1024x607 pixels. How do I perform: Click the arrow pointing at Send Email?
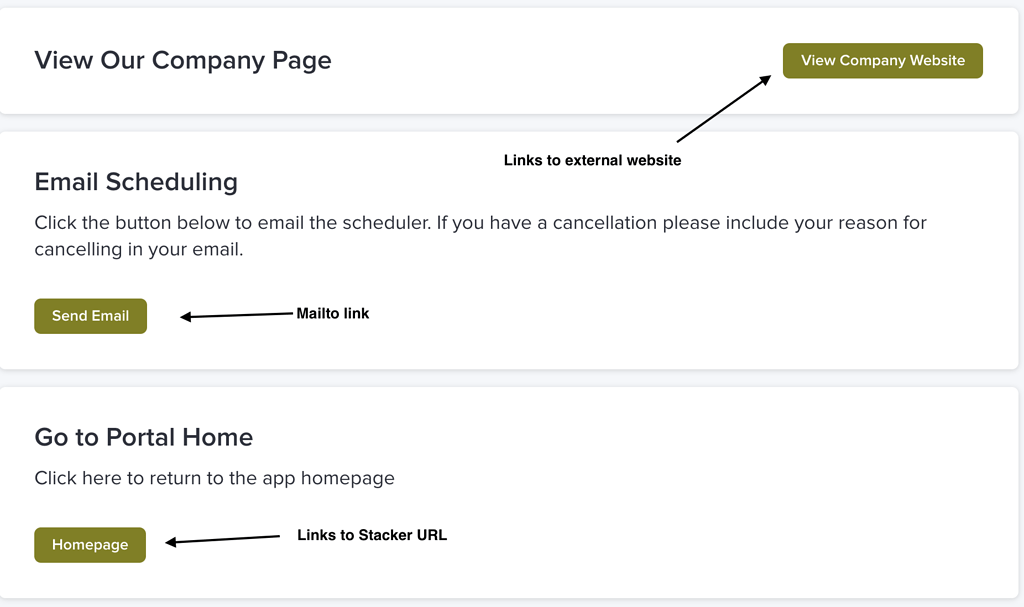pos(236,316)
